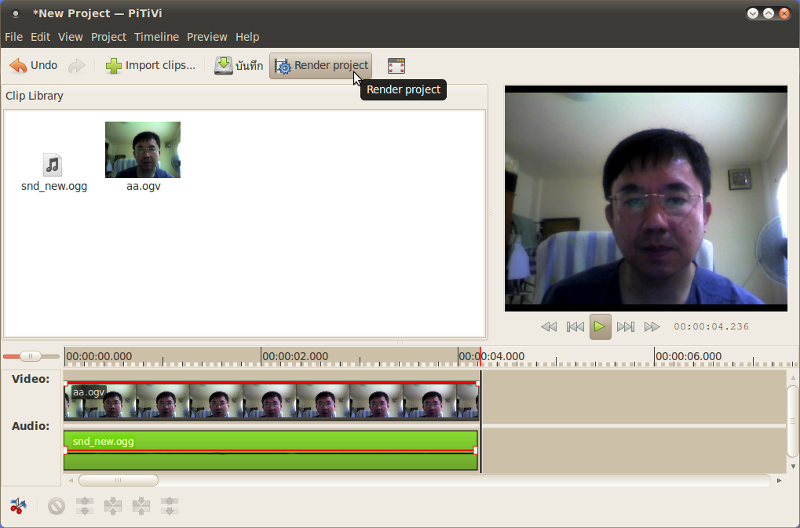
Task: Click the Clip Library header label
Action: pyautogui.click(x=34, y=96)
